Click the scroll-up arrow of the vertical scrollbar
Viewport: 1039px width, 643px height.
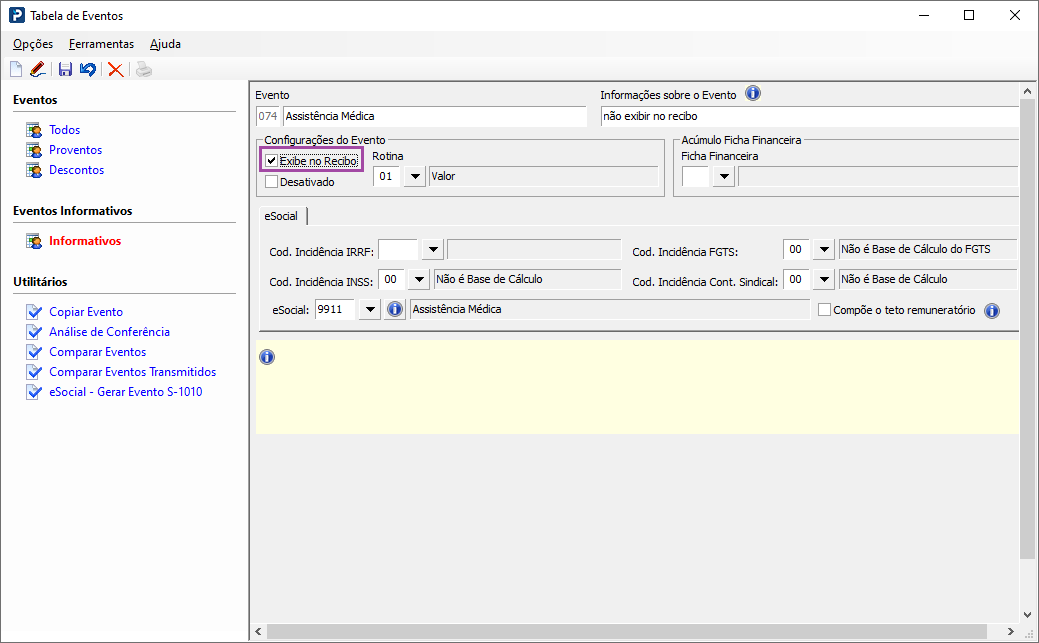(x=1027, y=91)
